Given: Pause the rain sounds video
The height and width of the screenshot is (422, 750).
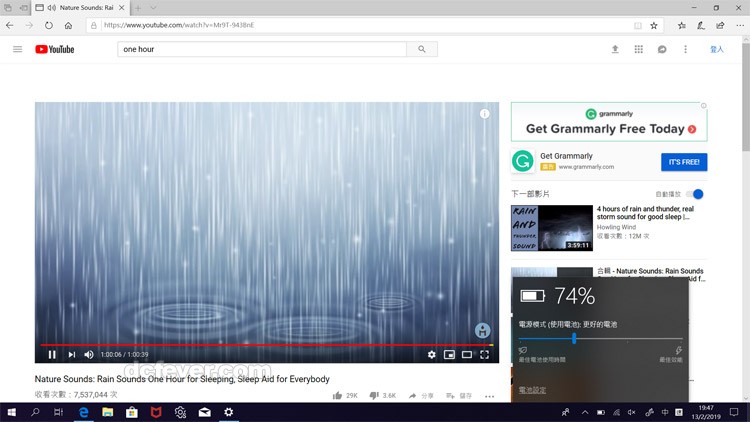Looking at the screenshot, I should point(52,355).
